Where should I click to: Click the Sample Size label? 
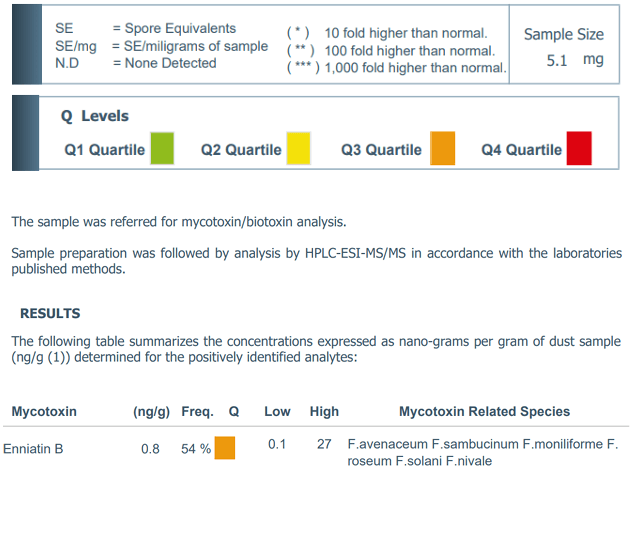pos(563,34)
